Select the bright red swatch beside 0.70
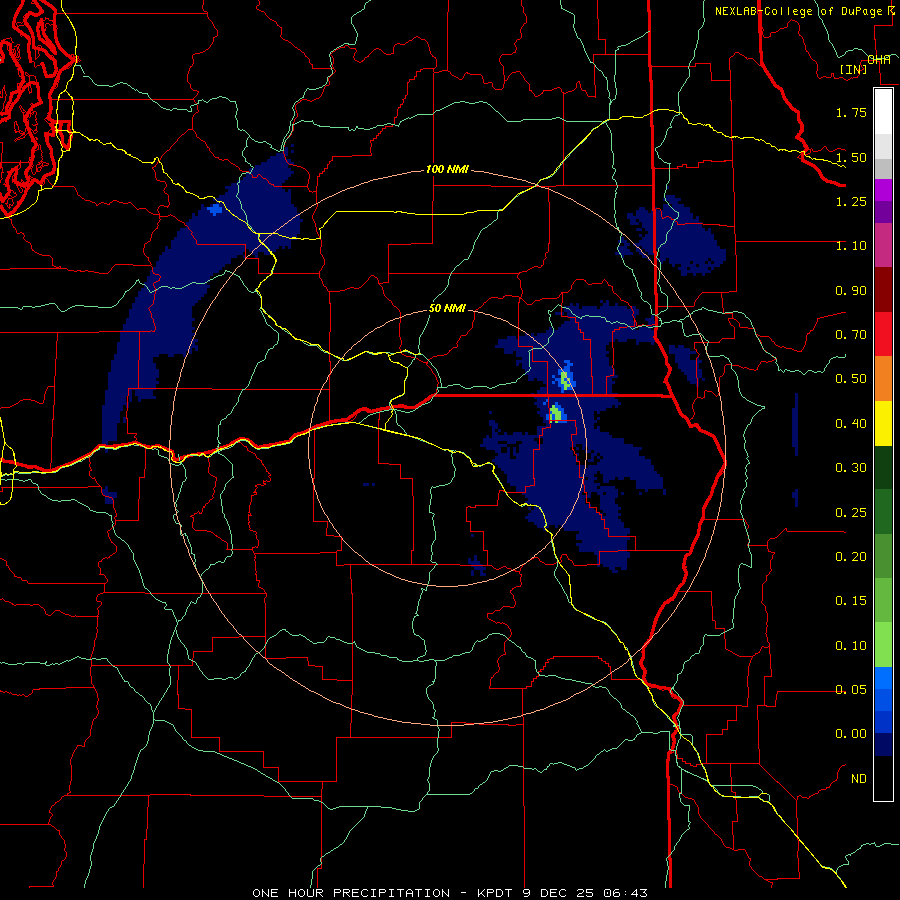Viewport: 900px width, 900px height. click(x=883, y=334)
